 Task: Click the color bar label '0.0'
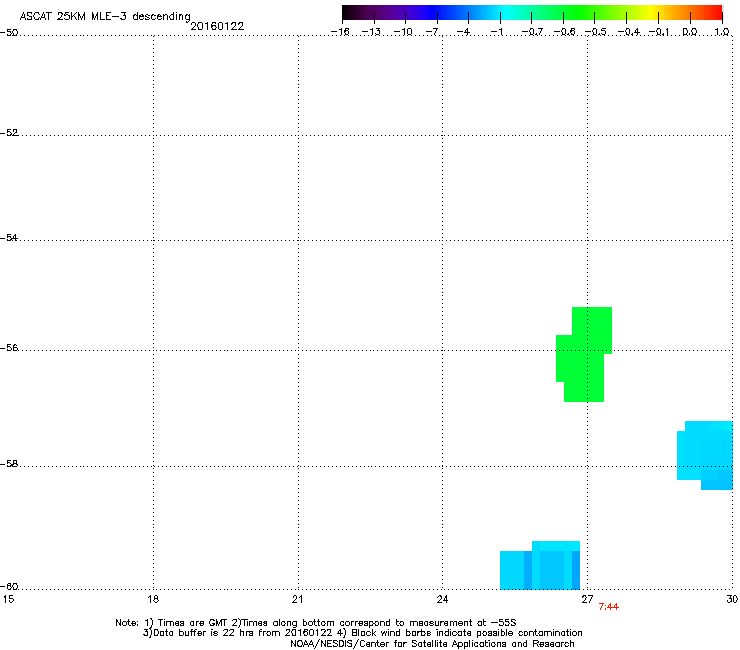coord(690,32)
